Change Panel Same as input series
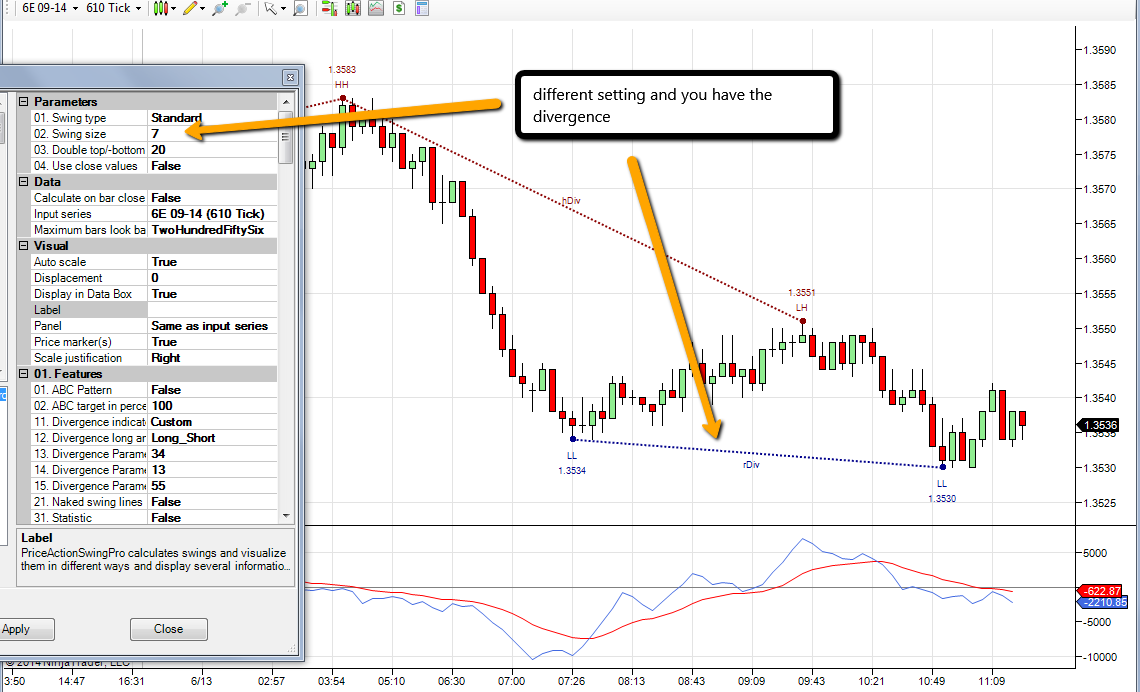The height and width of the screenshot is (692, 1140). coord(213,326)
